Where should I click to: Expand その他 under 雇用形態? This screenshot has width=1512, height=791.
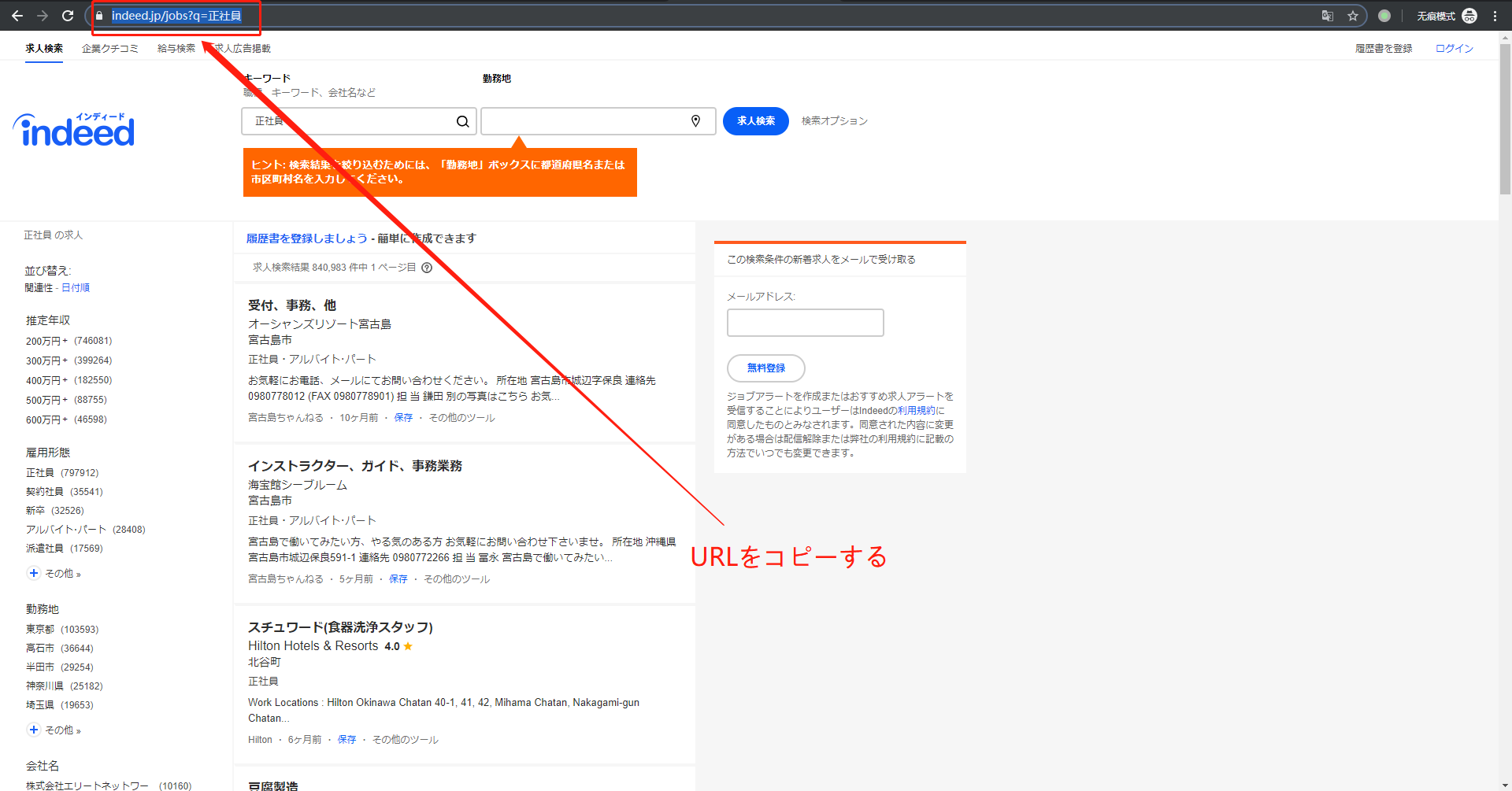(x=63, y=574)
